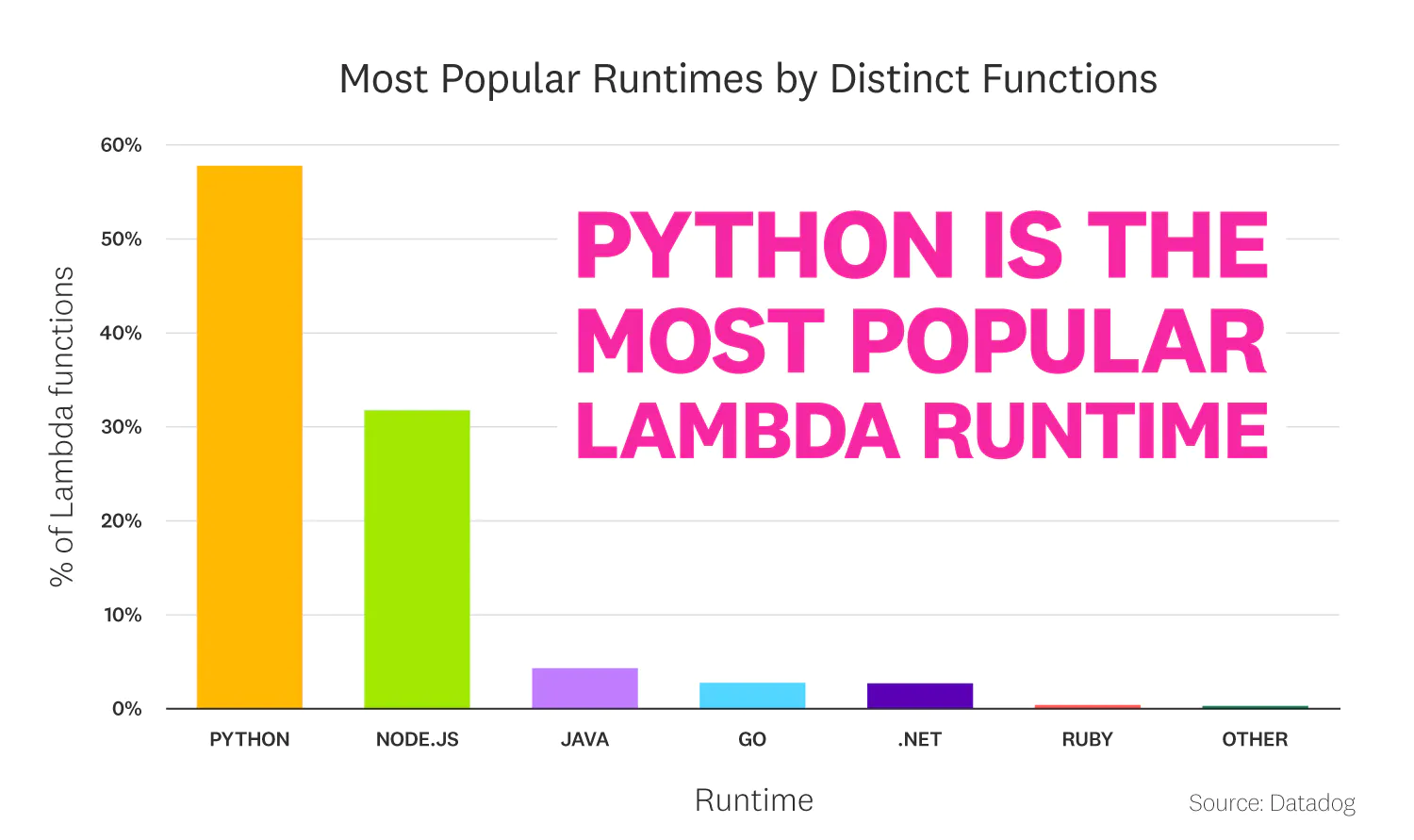The width and height of the screenshot is (1414, 840).
Task: Click the .NET axis label
Action: (x=920, y=739)
